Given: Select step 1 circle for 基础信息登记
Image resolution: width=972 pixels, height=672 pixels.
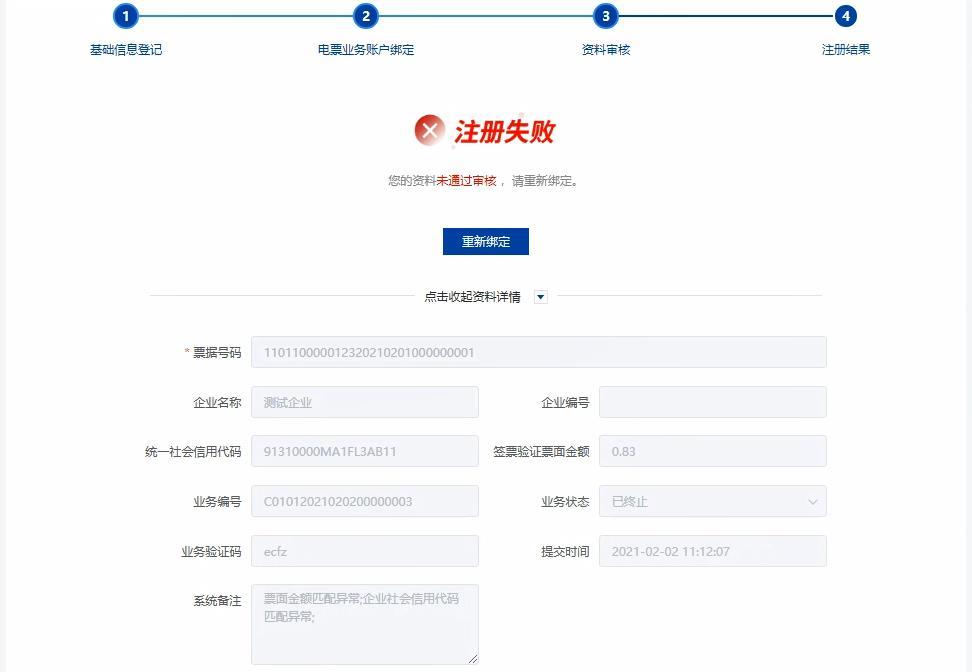Looking at the screenshot, I should 124,17.
